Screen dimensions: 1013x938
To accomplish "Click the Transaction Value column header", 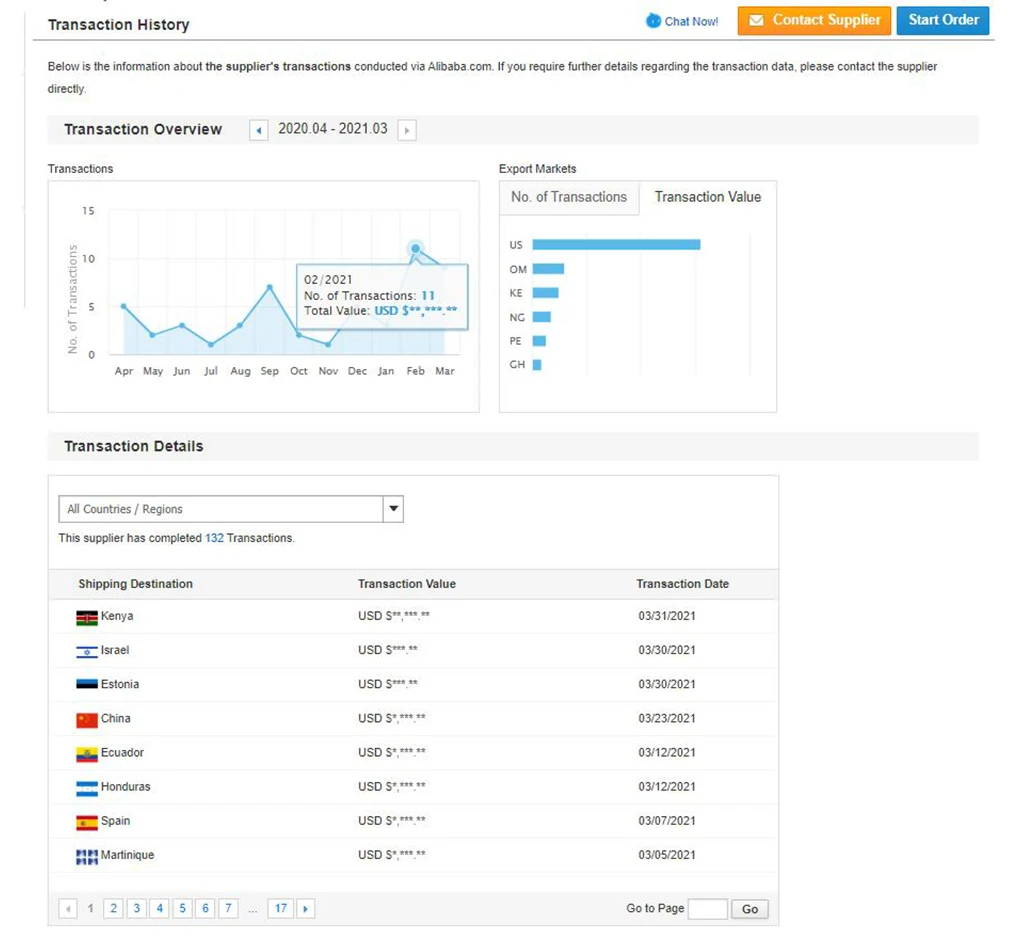I will pos(407,584).
